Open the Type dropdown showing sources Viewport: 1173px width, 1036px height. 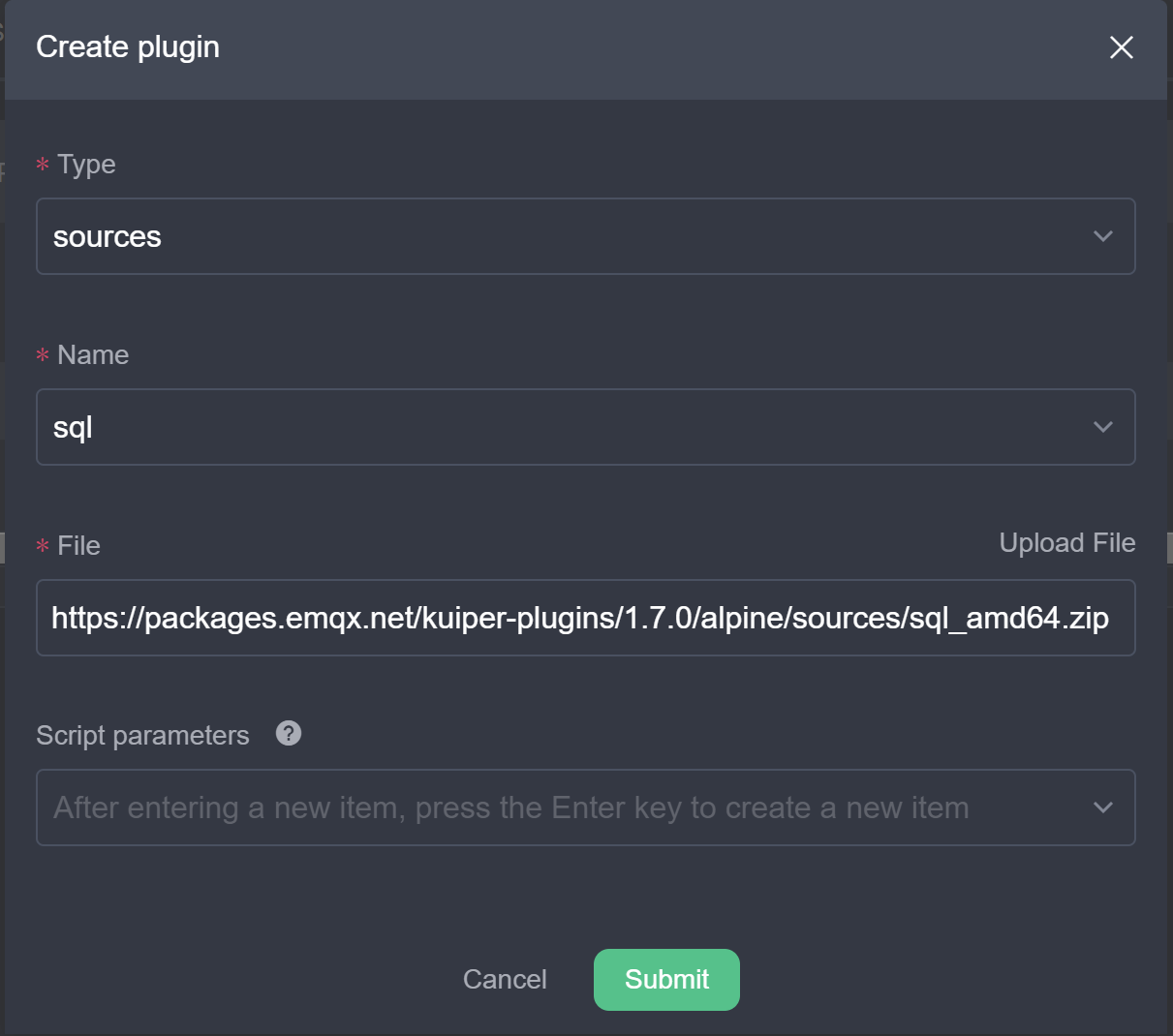coord(585,236)
